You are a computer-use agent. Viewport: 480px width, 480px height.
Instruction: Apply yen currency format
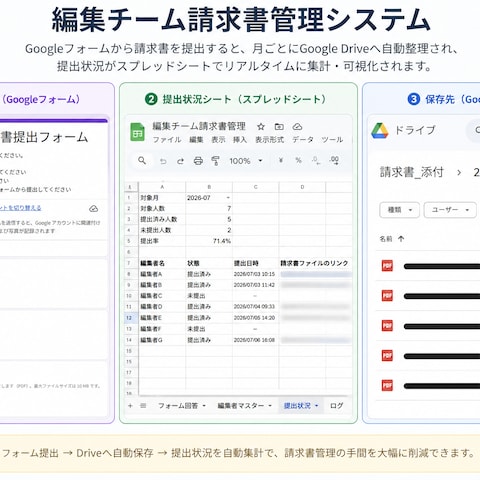[x=281, y=161]
